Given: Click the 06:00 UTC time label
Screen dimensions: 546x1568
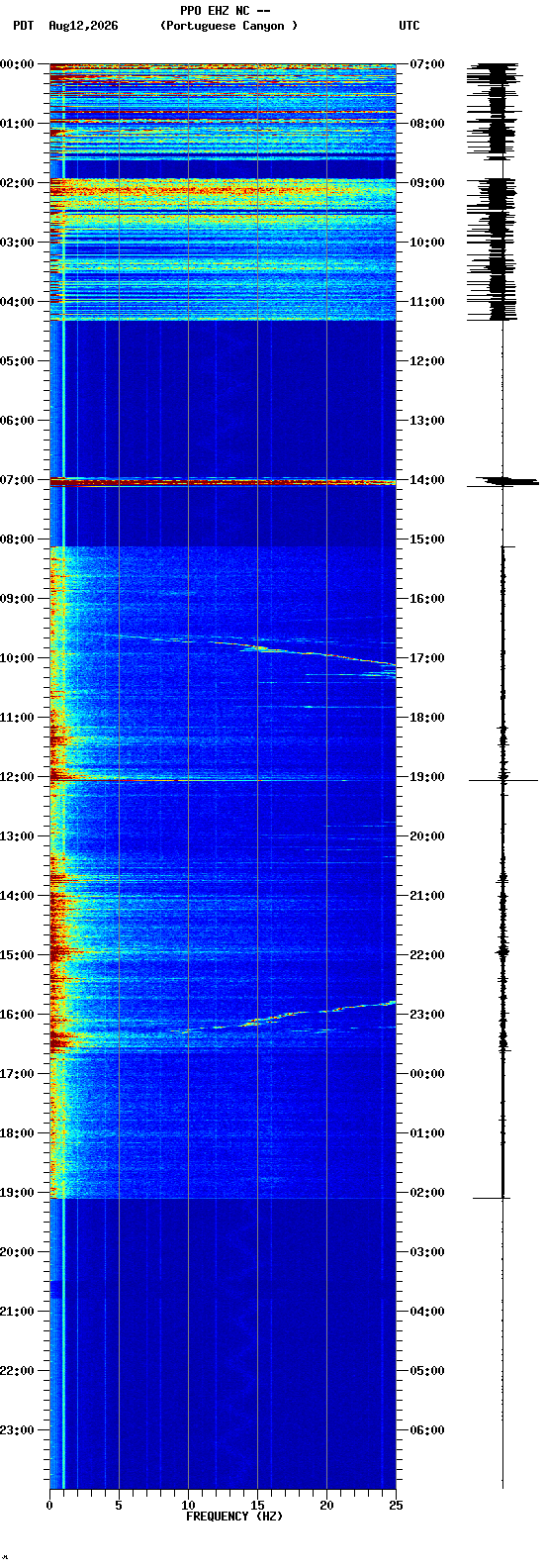Looking at the screenshot, I should [427, 1430].
